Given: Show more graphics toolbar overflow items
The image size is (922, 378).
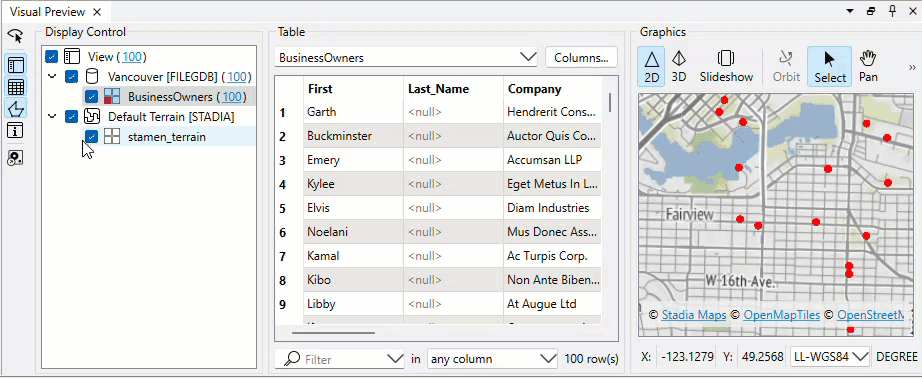Looking at the screenshot, I should pyautogui.click(x=913, y=67).
